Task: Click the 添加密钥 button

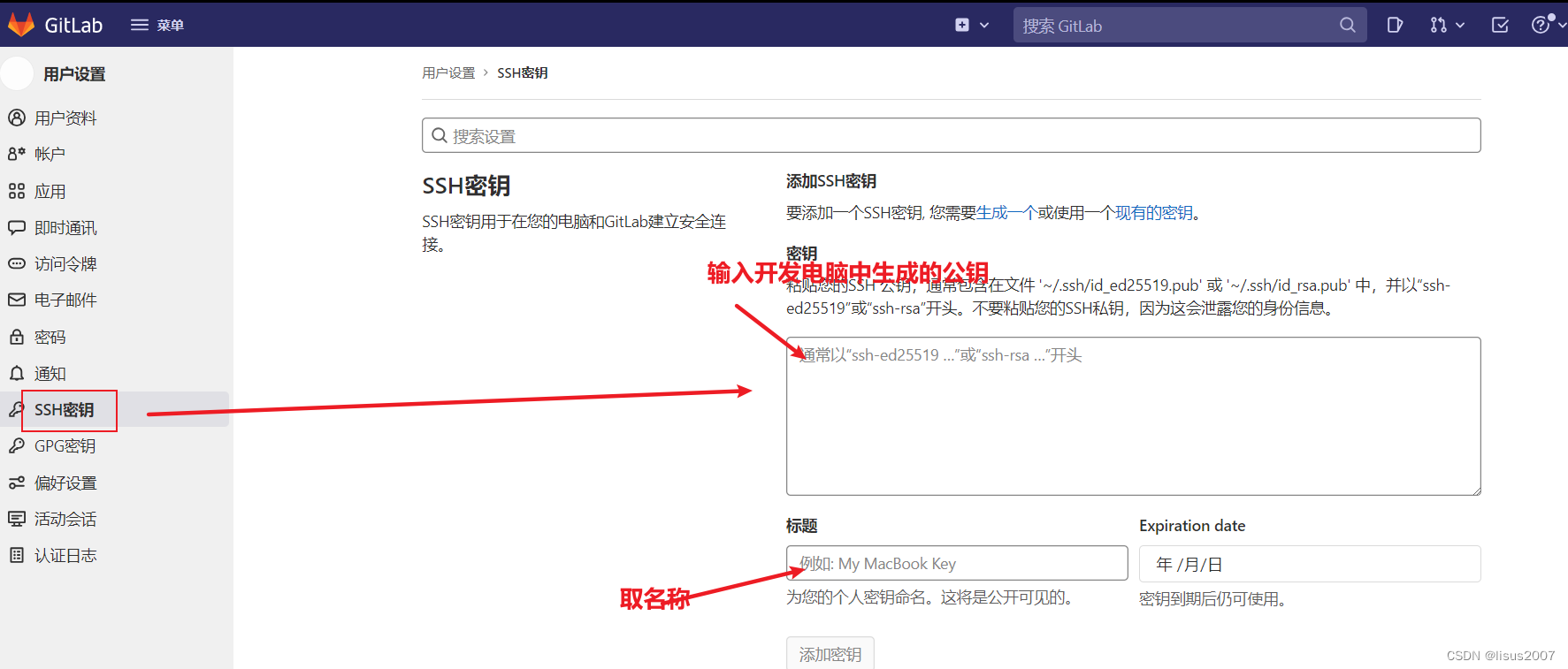Action: tap(830, 653)
